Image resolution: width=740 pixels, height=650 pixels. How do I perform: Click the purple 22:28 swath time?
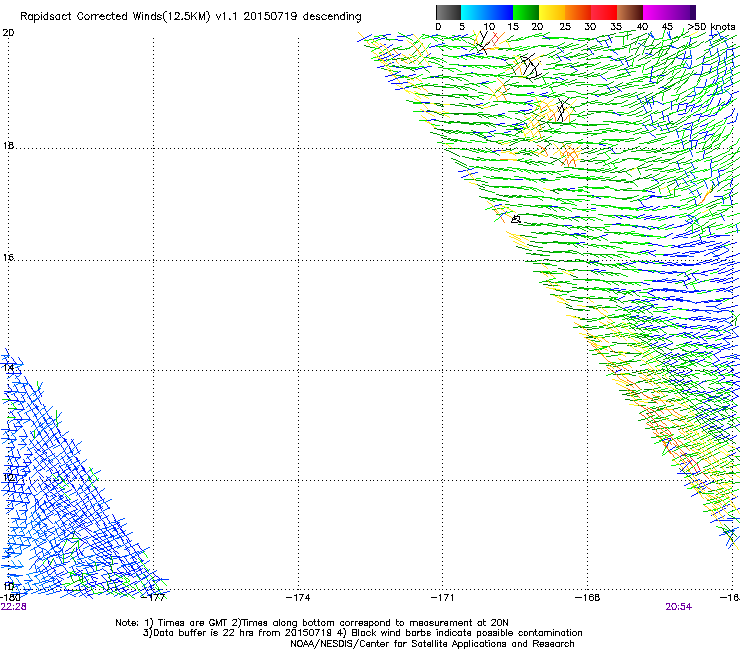click(14, 607)
